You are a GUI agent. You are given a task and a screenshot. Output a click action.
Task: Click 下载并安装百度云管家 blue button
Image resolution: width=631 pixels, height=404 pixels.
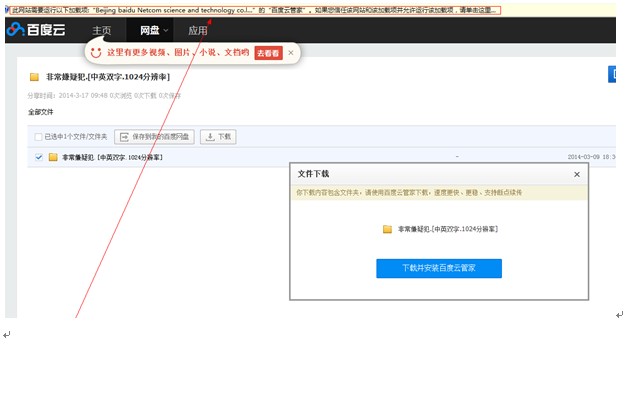(x=439, y=268)
